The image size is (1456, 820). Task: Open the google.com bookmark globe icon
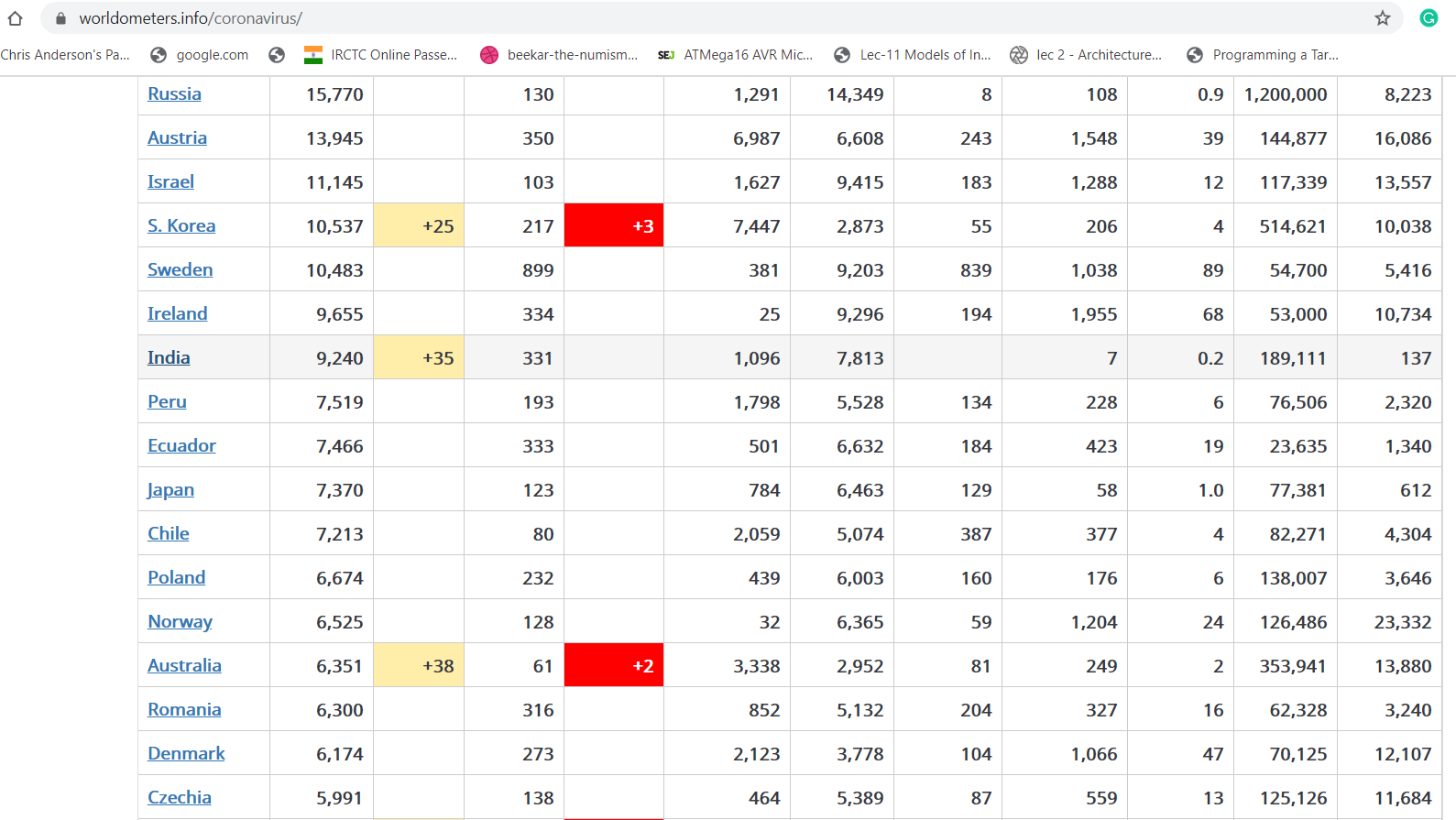click(x=159, y=55)
